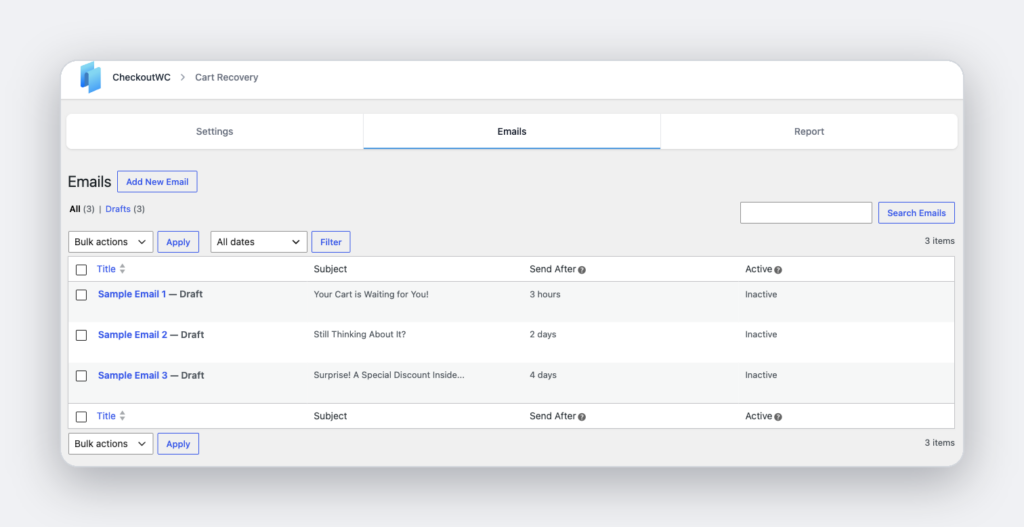
Task: Open the Sample Email 3 link
Action: coord(133,375)
